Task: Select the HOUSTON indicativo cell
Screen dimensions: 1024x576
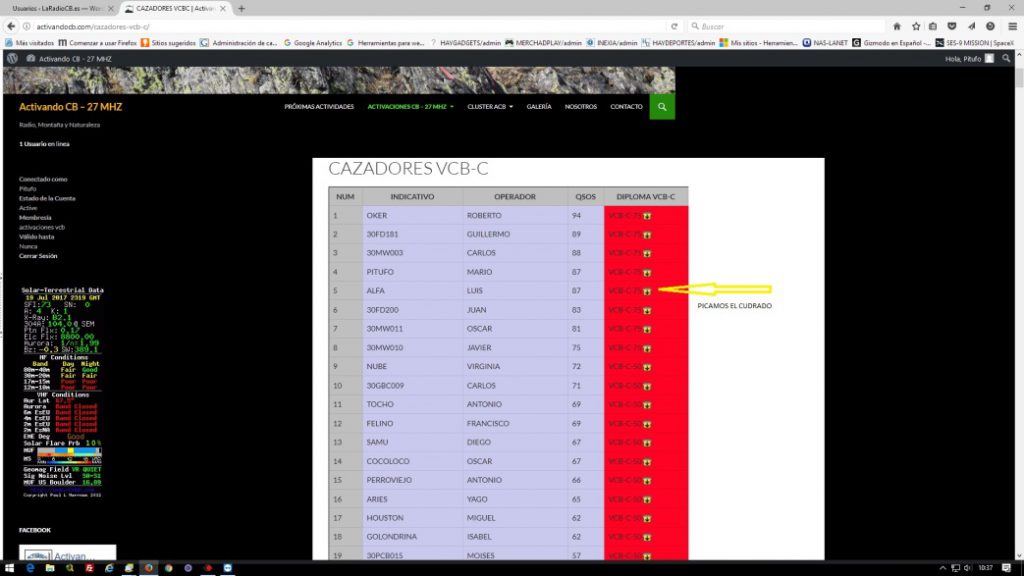Action: [412, 518]
